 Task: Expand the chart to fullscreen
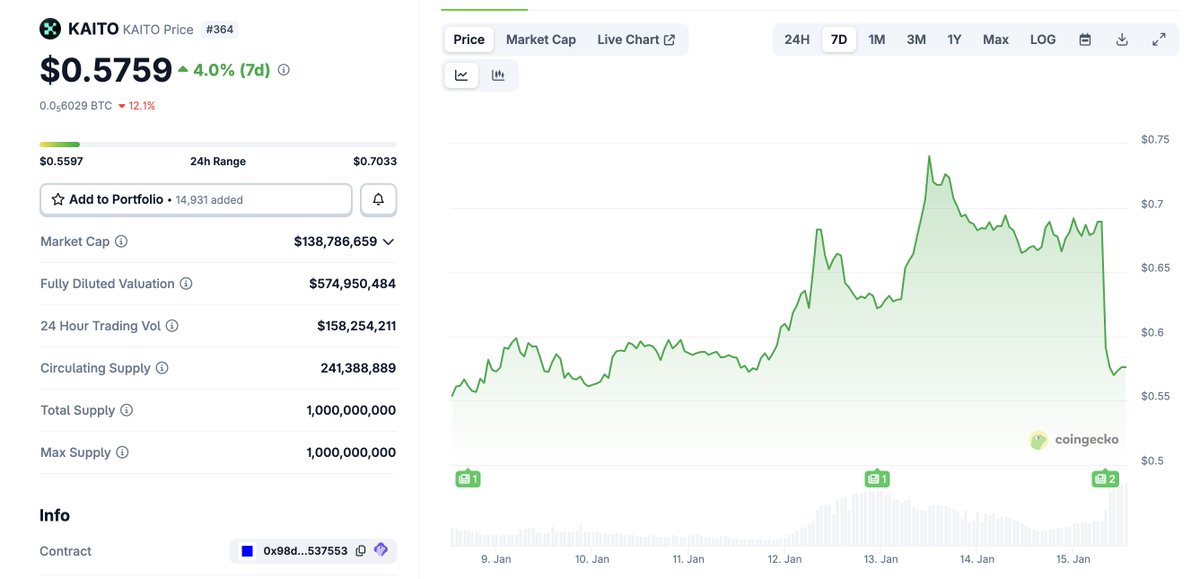[1159, 40]
